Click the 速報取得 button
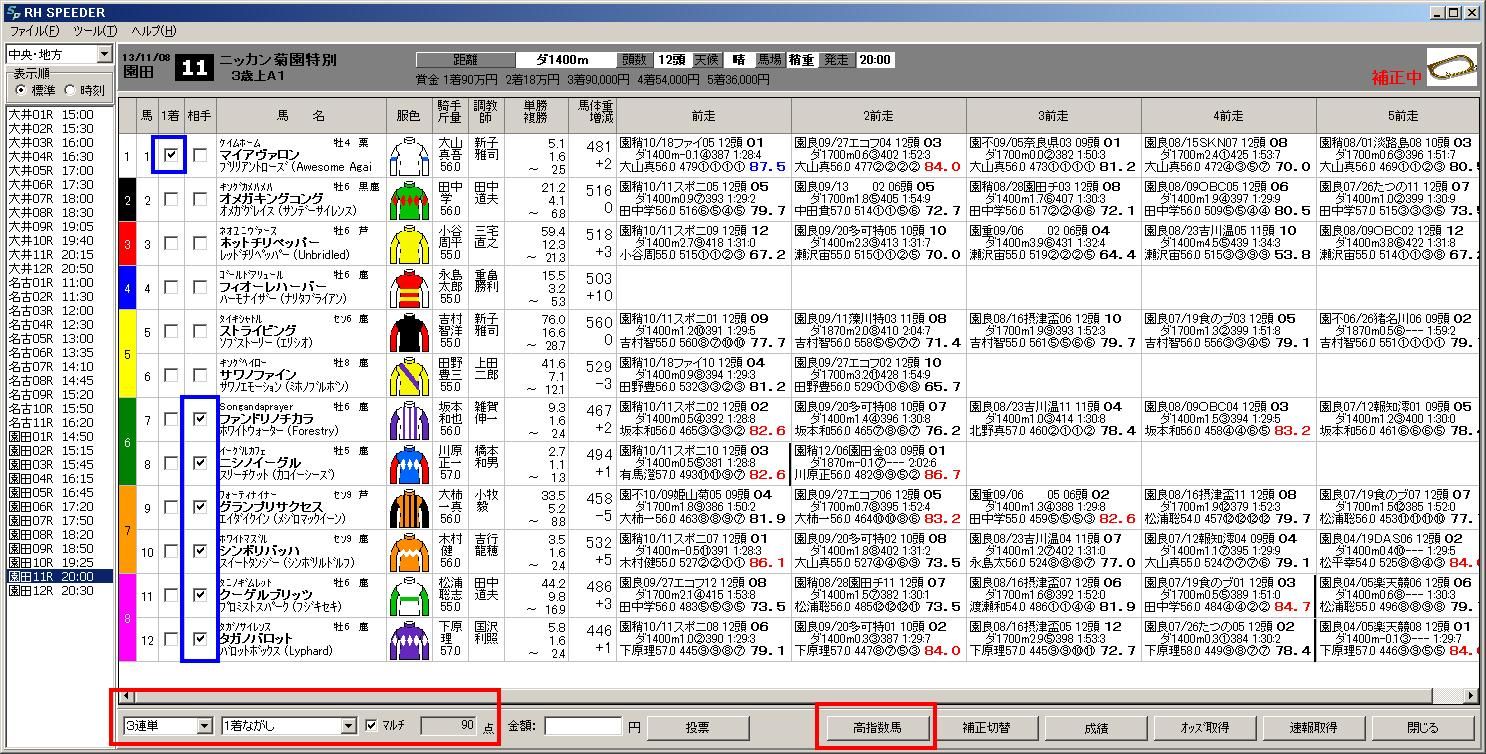The width and height of the screenshot is (1486, 754). (x=1313, y=727)
